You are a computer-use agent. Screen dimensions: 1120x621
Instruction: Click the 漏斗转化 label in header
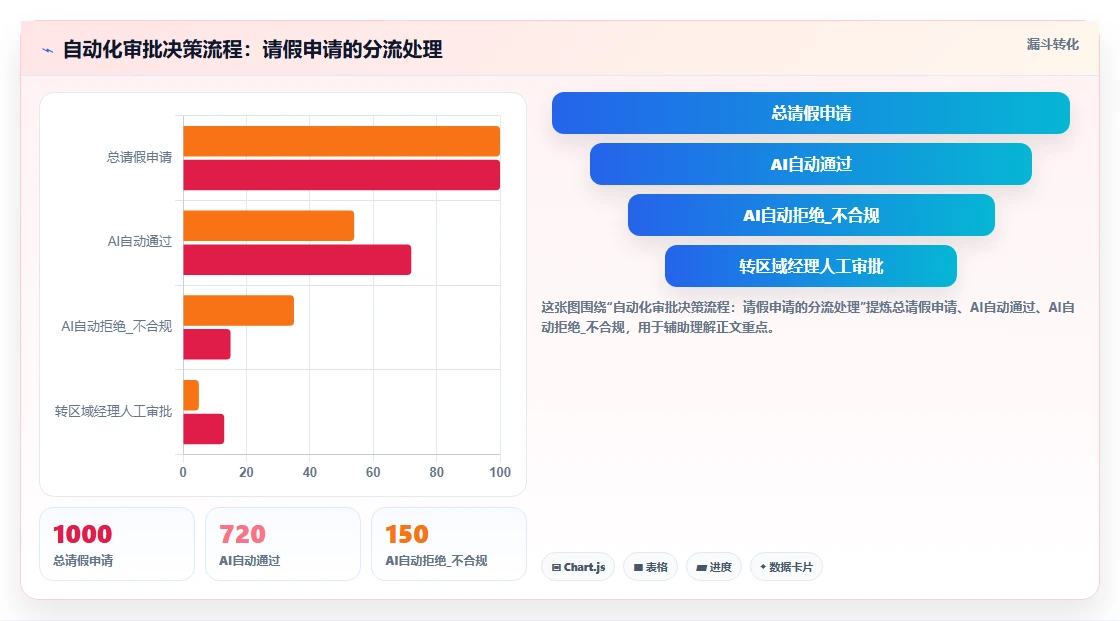[x=1052, y=44]
